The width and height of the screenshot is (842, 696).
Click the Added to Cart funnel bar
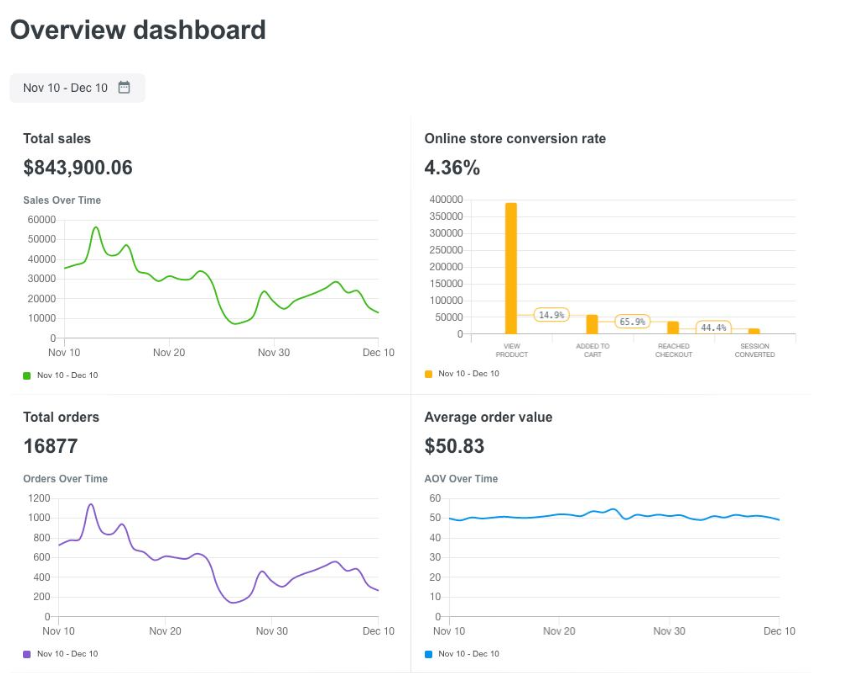tap(592, 324)
